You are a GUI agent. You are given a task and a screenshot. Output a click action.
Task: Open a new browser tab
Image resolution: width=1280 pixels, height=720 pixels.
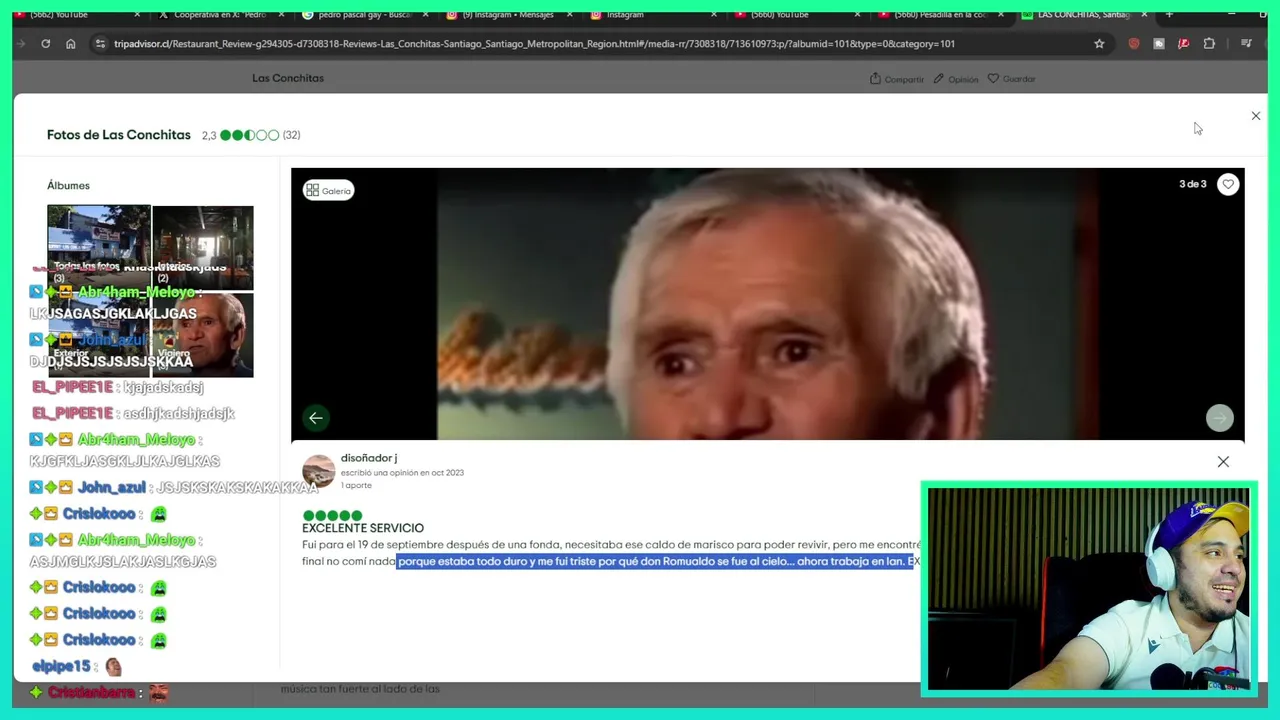tap(1169, 15)
